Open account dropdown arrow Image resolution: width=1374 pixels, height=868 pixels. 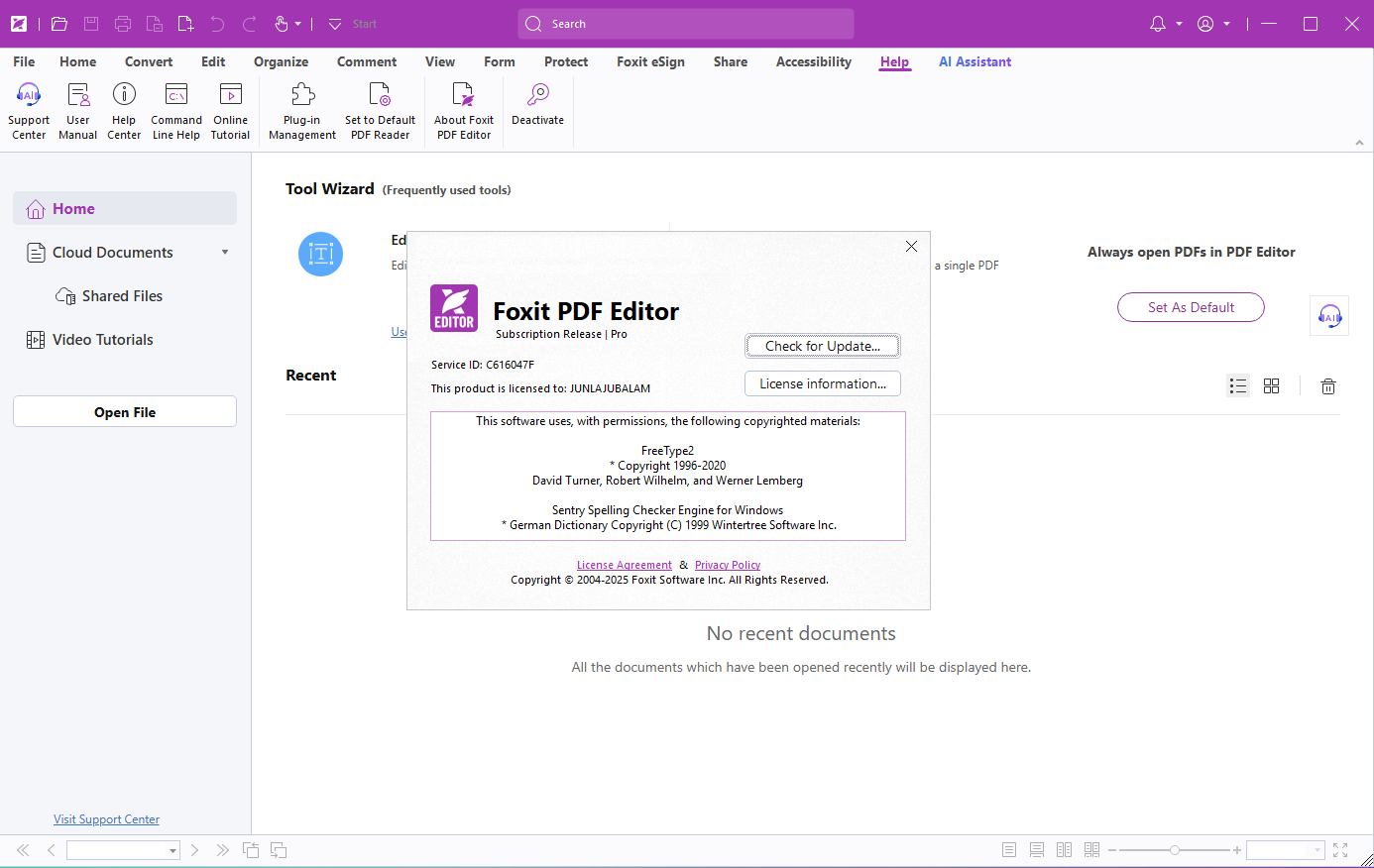point(1226,24)
